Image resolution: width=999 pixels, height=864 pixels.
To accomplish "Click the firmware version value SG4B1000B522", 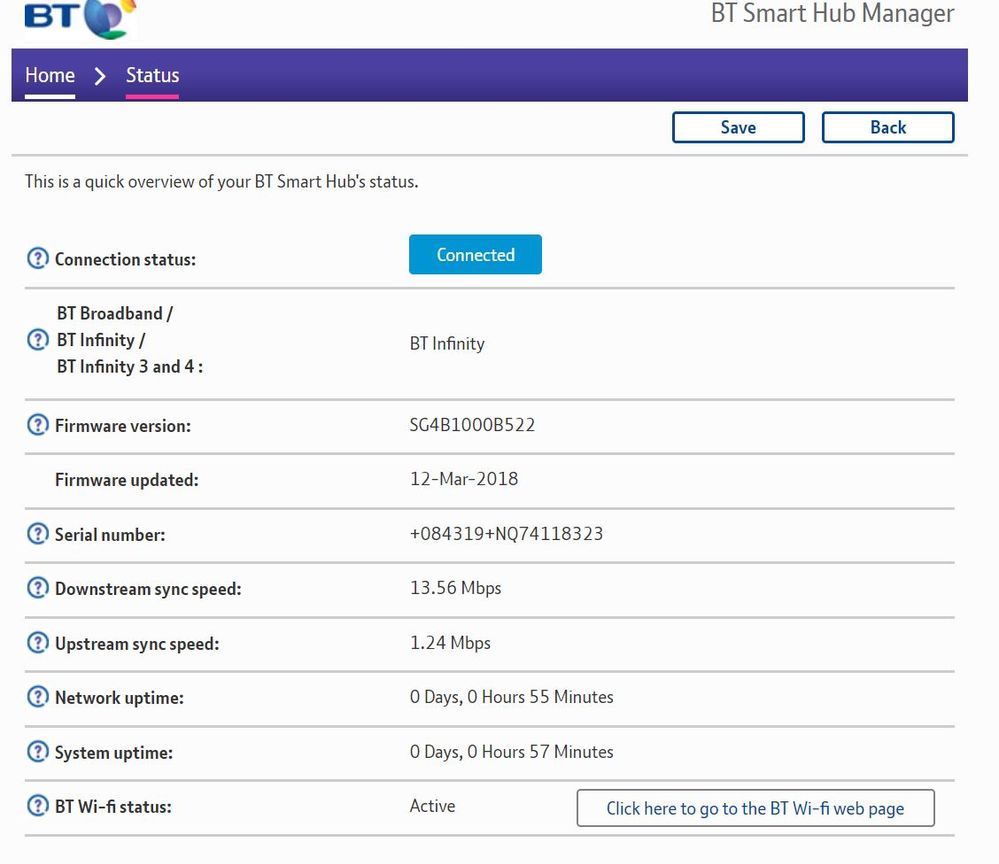I will [x=472, y=425].
